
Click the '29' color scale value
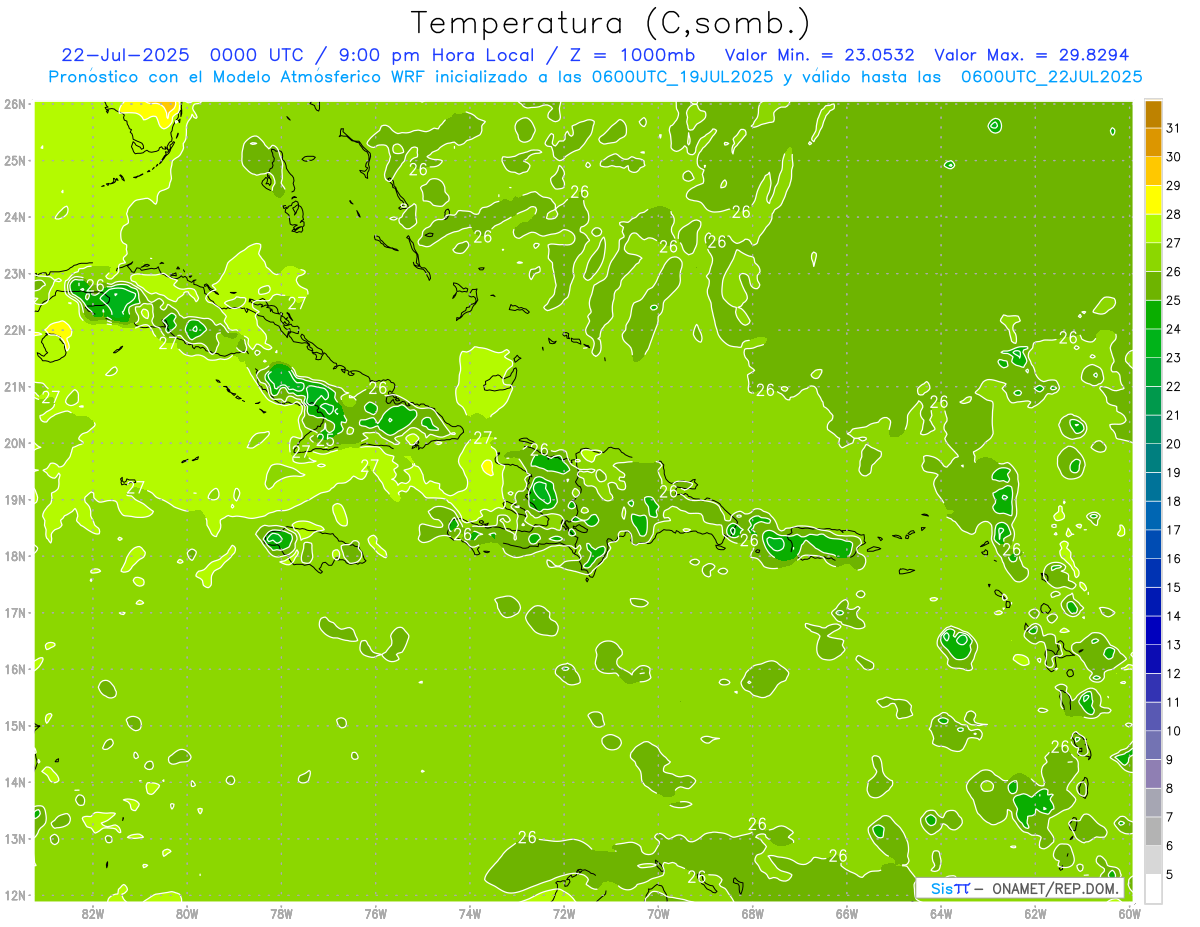[x=1174, y=186]
